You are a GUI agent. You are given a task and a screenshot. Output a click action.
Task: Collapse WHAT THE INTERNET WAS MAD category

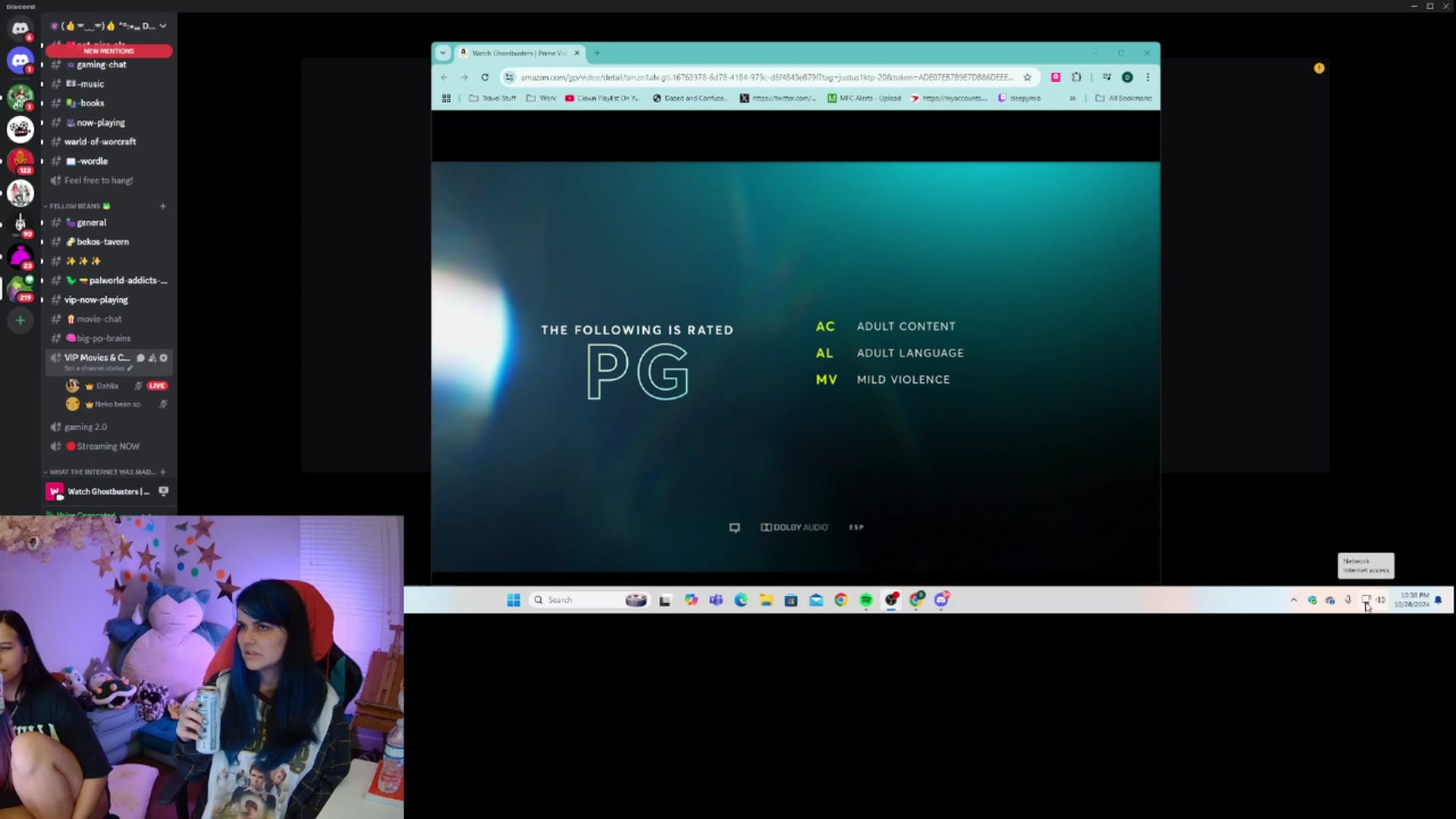[99, 472]
